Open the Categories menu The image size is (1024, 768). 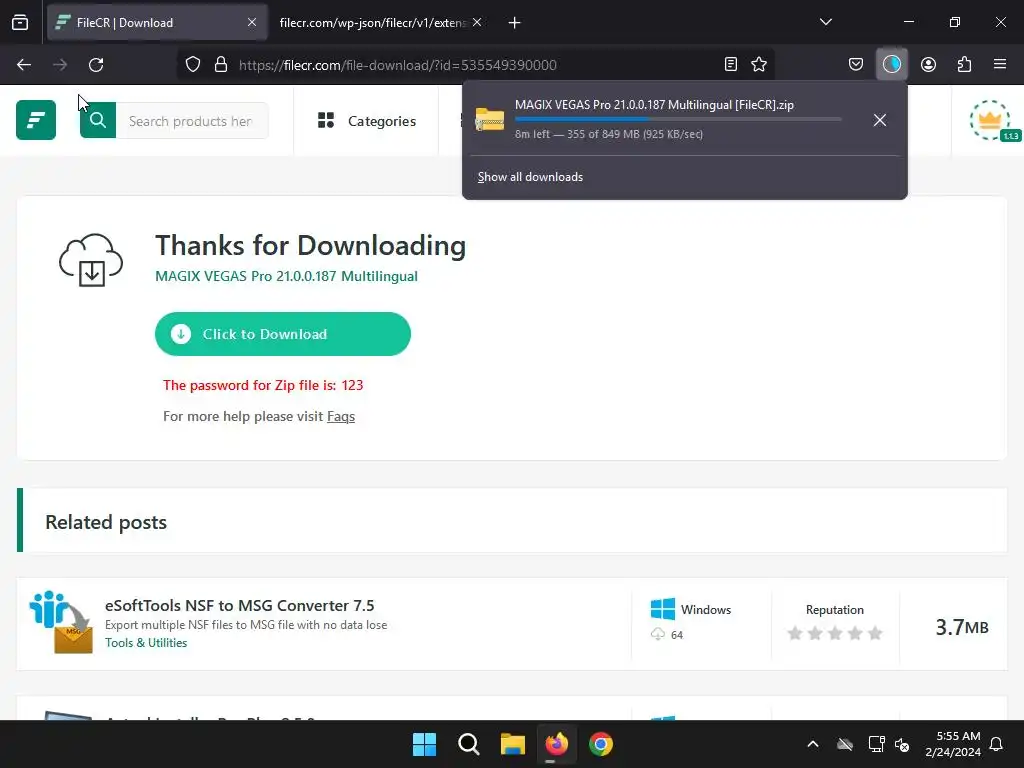click(367, 121)
